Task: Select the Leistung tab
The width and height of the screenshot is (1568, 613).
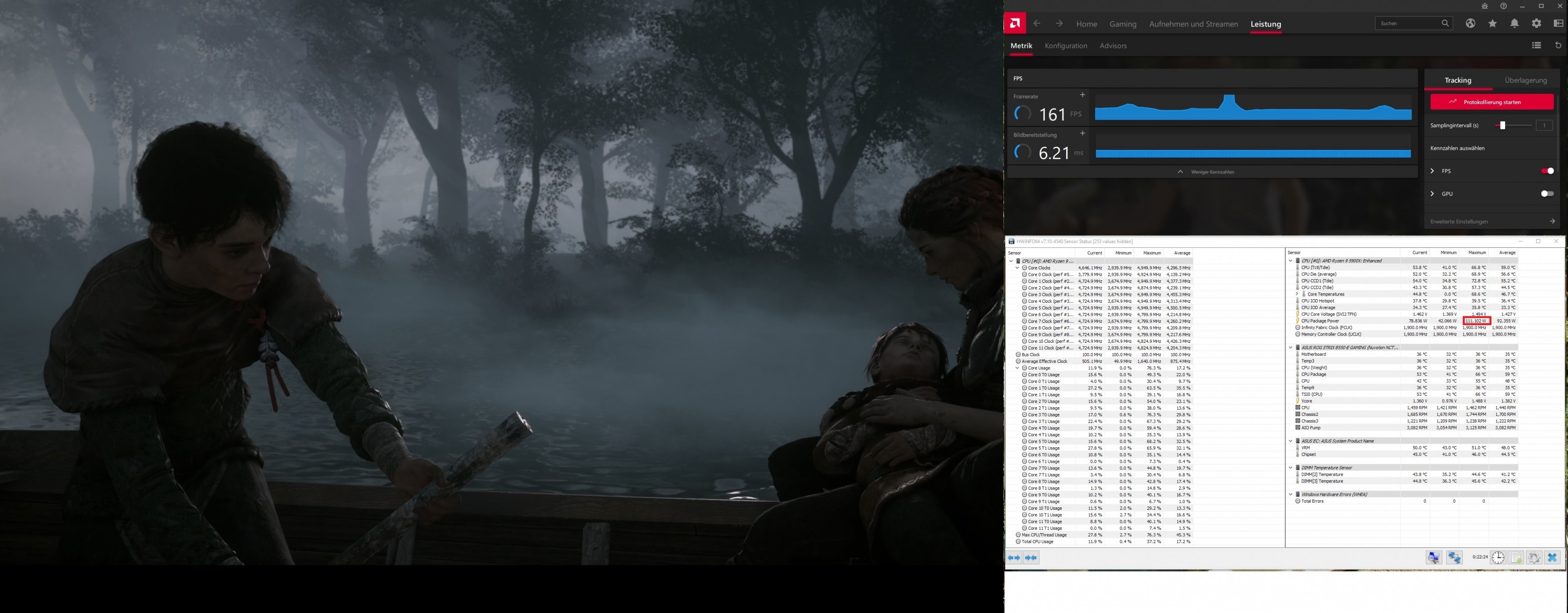Action: (x=1265, y=24)
